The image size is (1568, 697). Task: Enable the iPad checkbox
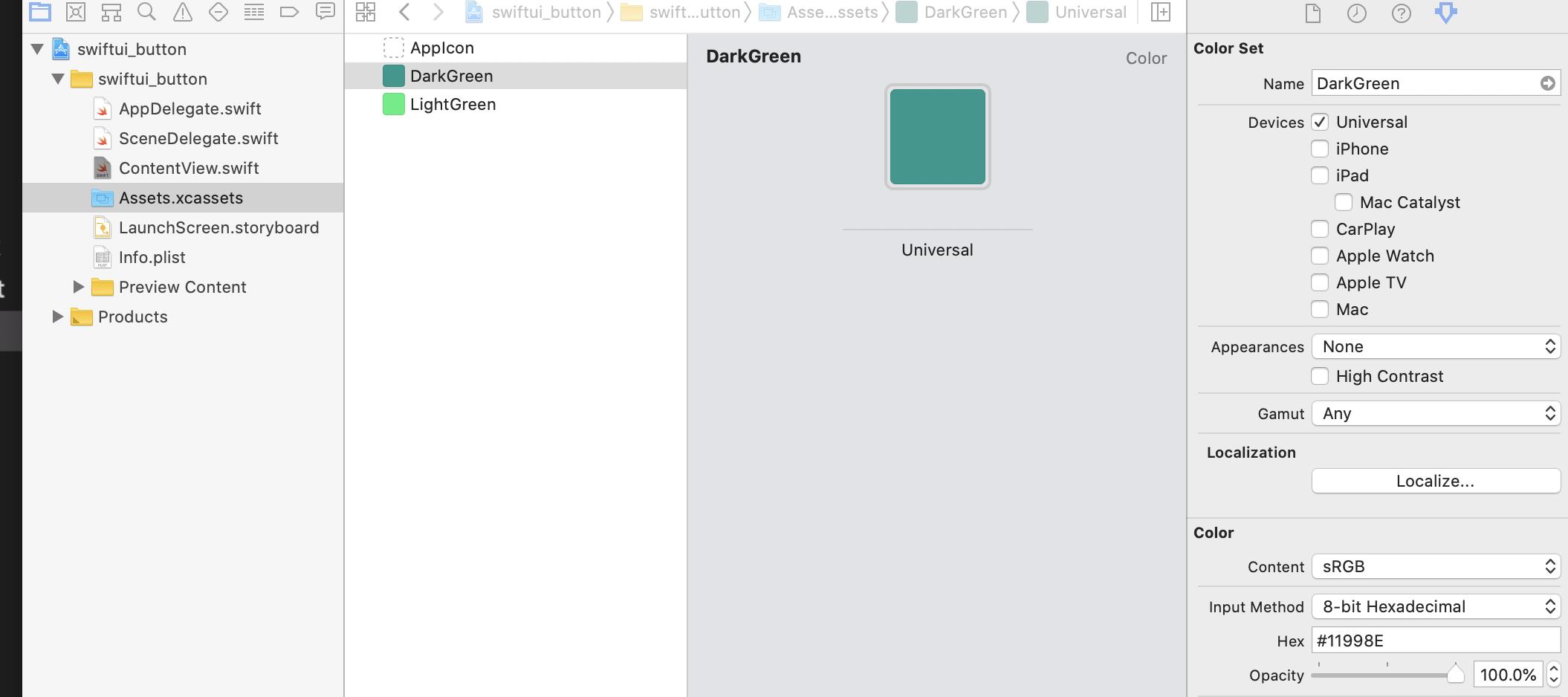tap(1320, 175)
